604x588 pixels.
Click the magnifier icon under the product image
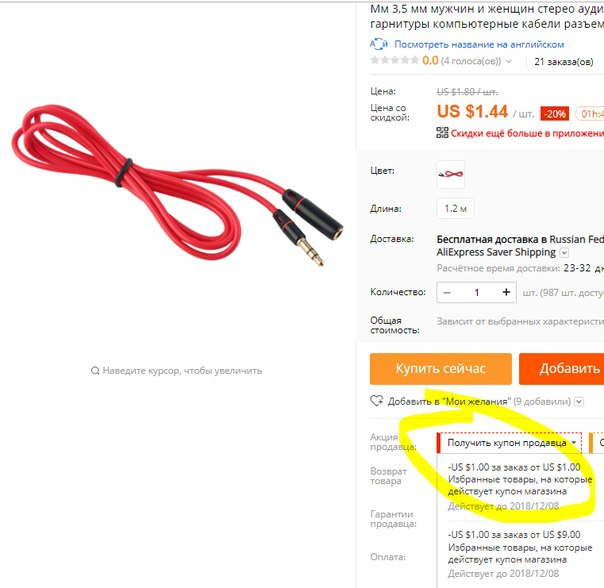95,371
